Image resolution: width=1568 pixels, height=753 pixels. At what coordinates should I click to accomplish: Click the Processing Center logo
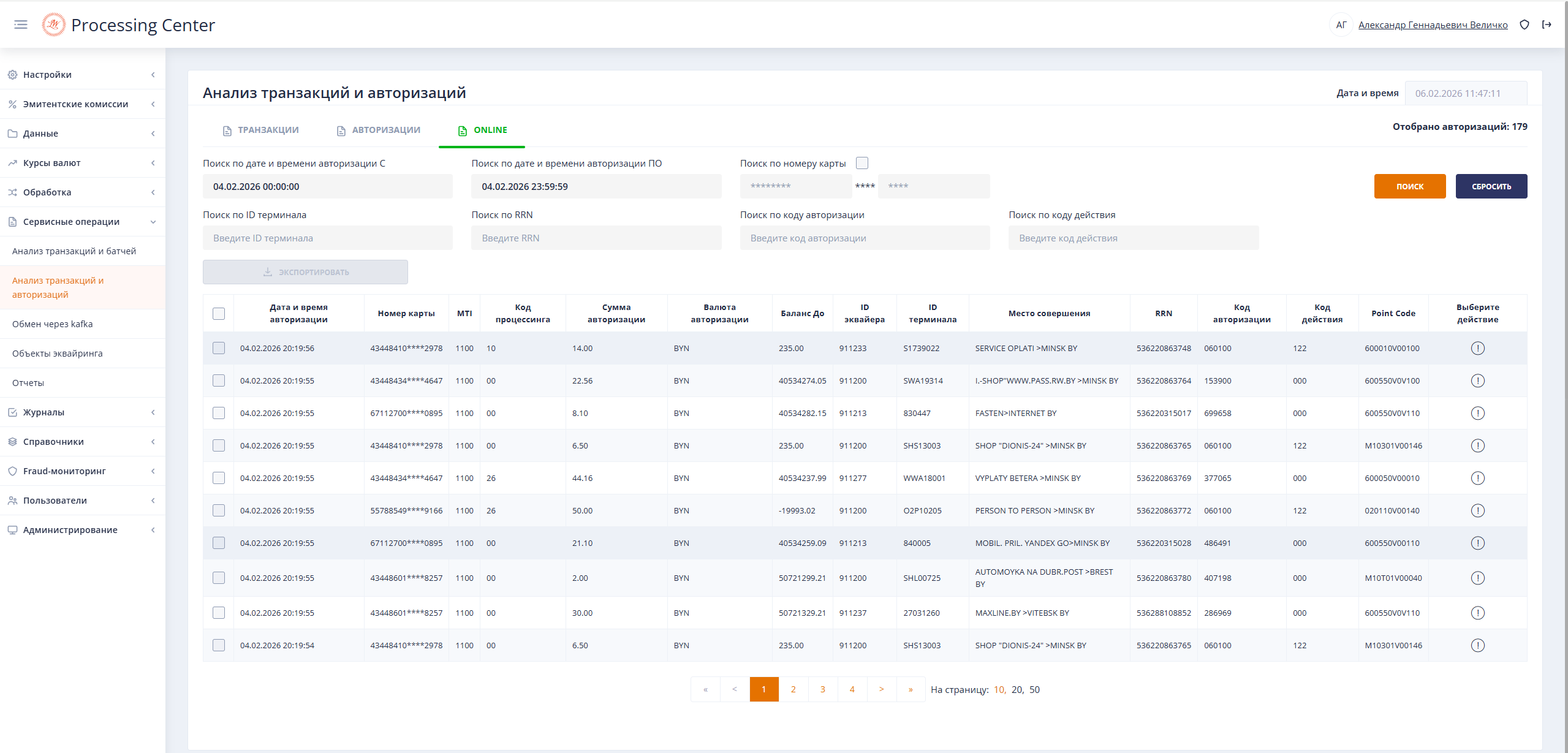click(53, 25)
